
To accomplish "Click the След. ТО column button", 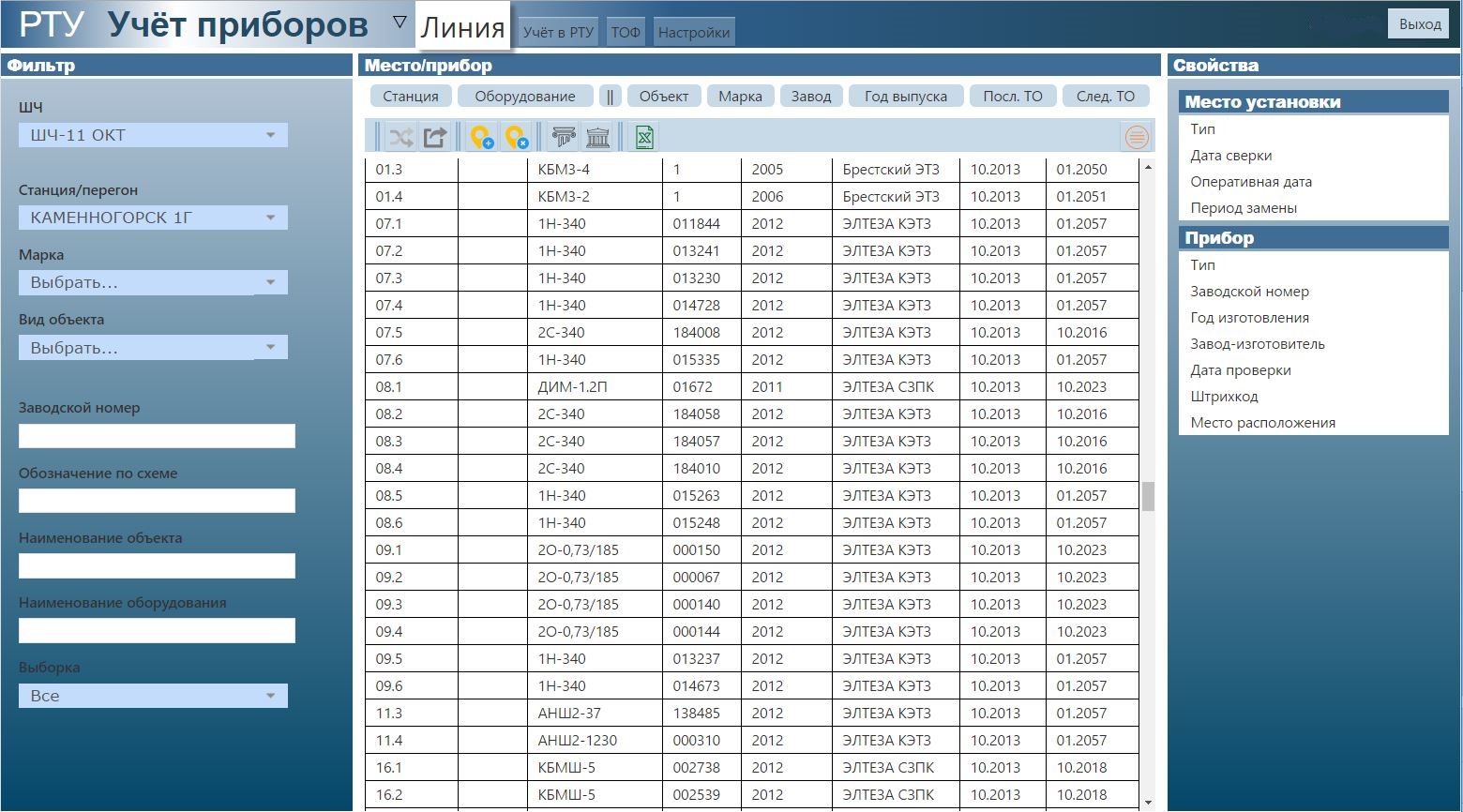I will (x=1106, y=96).
